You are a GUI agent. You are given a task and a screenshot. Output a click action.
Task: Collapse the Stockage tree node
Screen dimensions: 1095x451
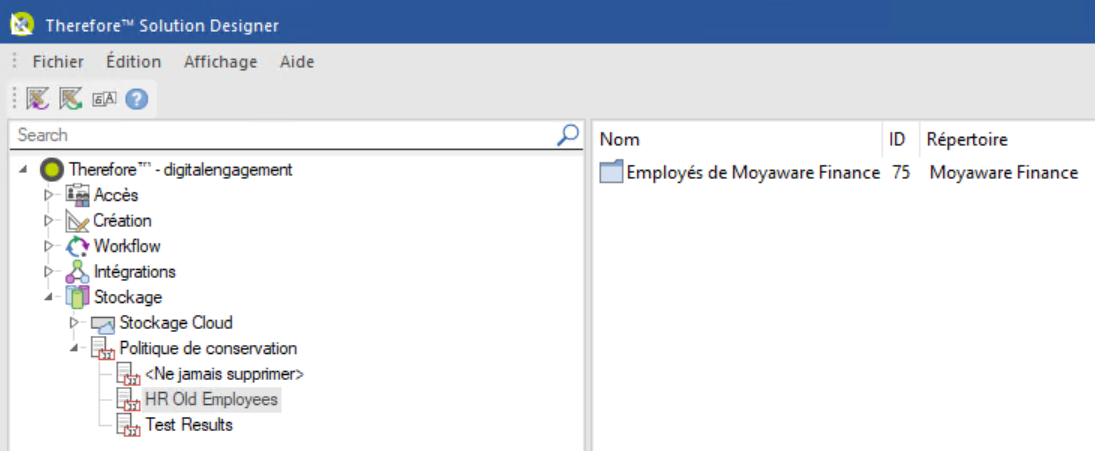coord(49,297)
